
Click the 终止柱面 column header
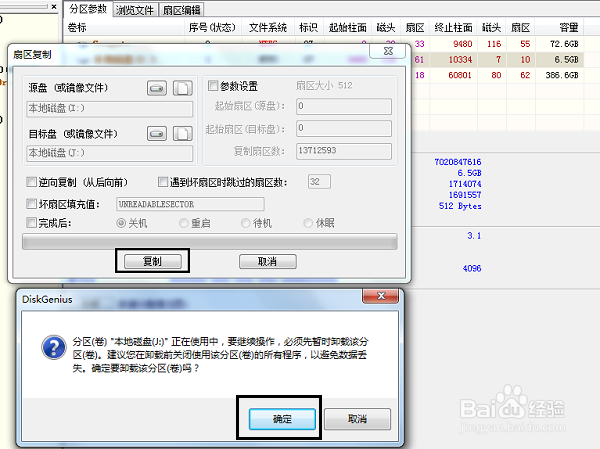(x=453, y=27)
